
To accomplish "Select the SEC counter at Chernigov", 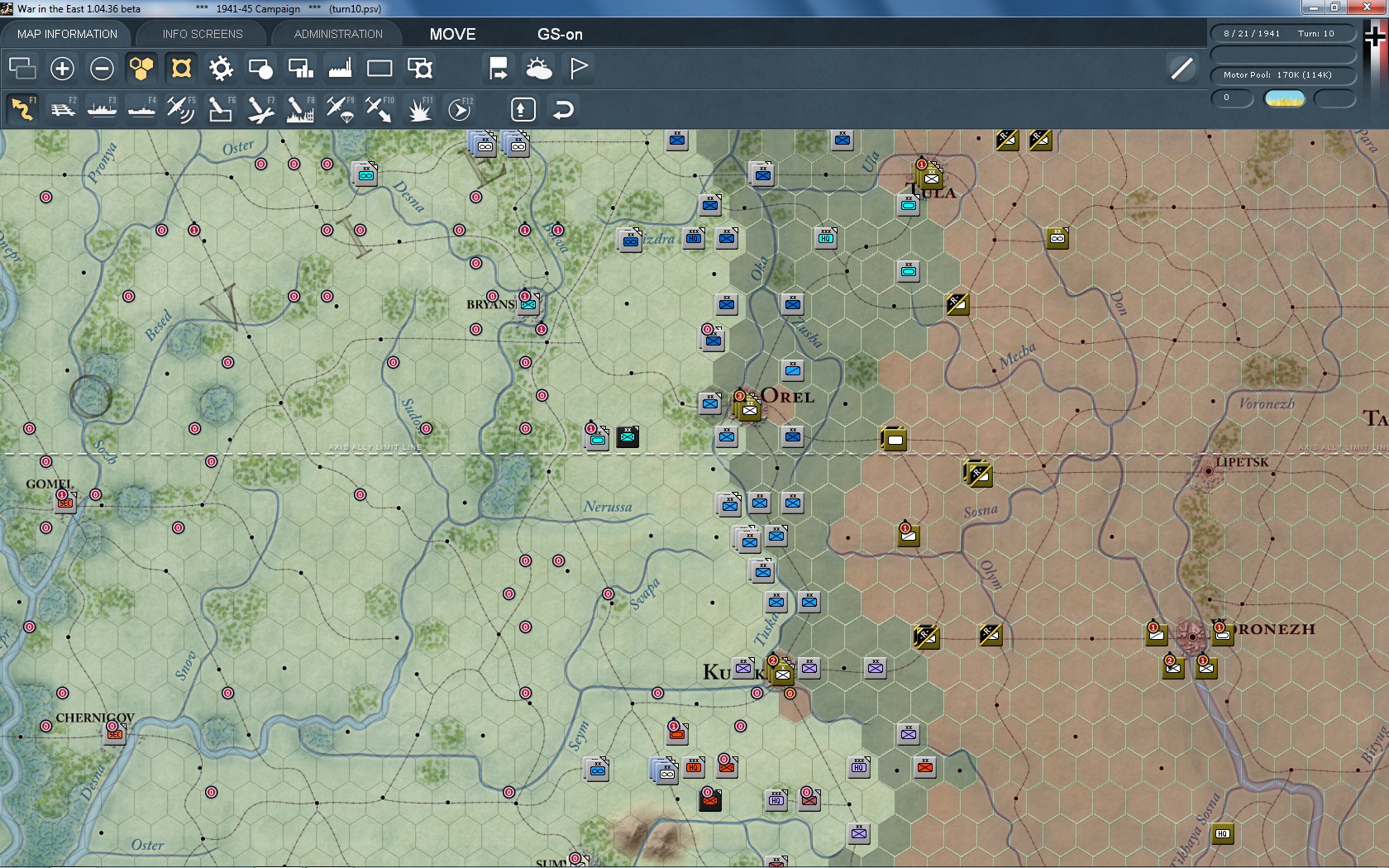I will pos(115,734).
